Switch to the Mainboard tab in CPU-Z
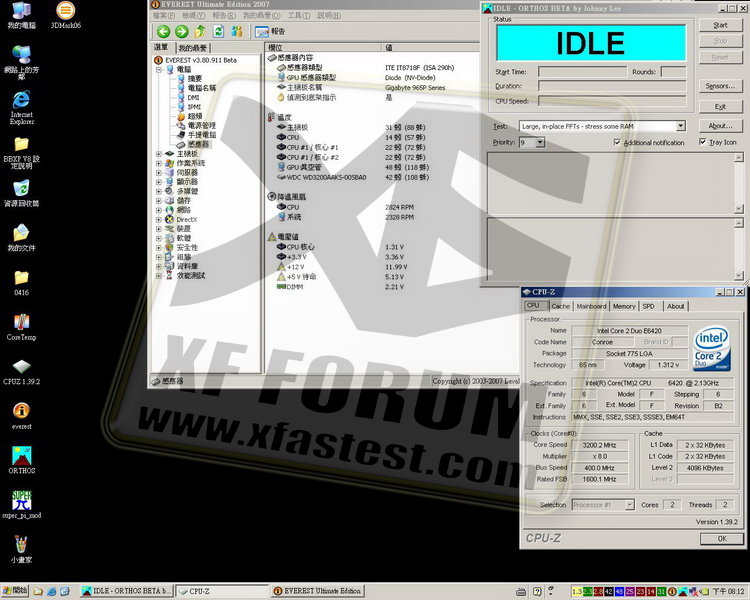 (x=591, y=306)
